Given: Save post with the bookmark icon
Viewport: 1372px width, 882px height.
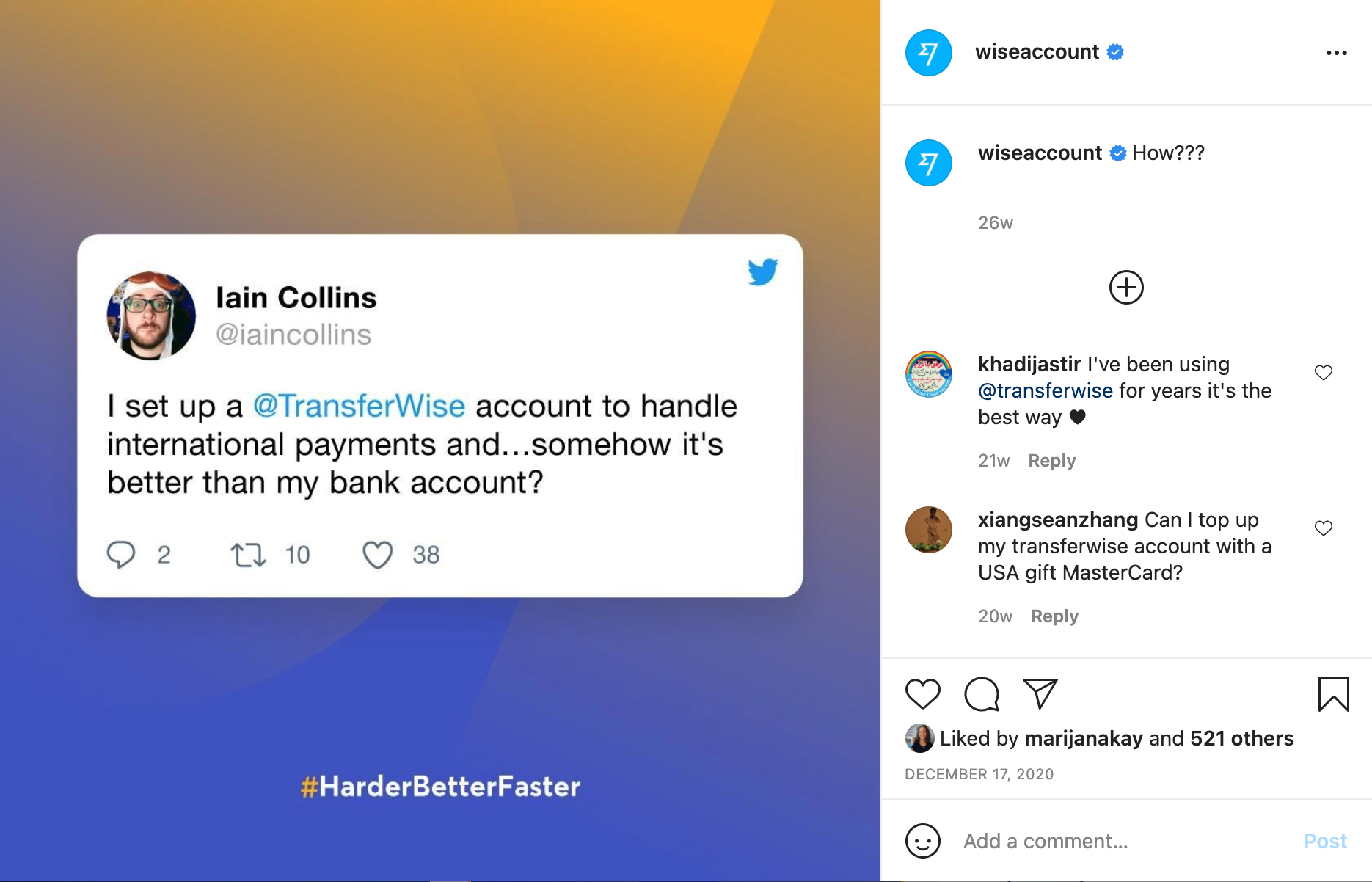Looking at the screenshot, I should click(1333, 694).
